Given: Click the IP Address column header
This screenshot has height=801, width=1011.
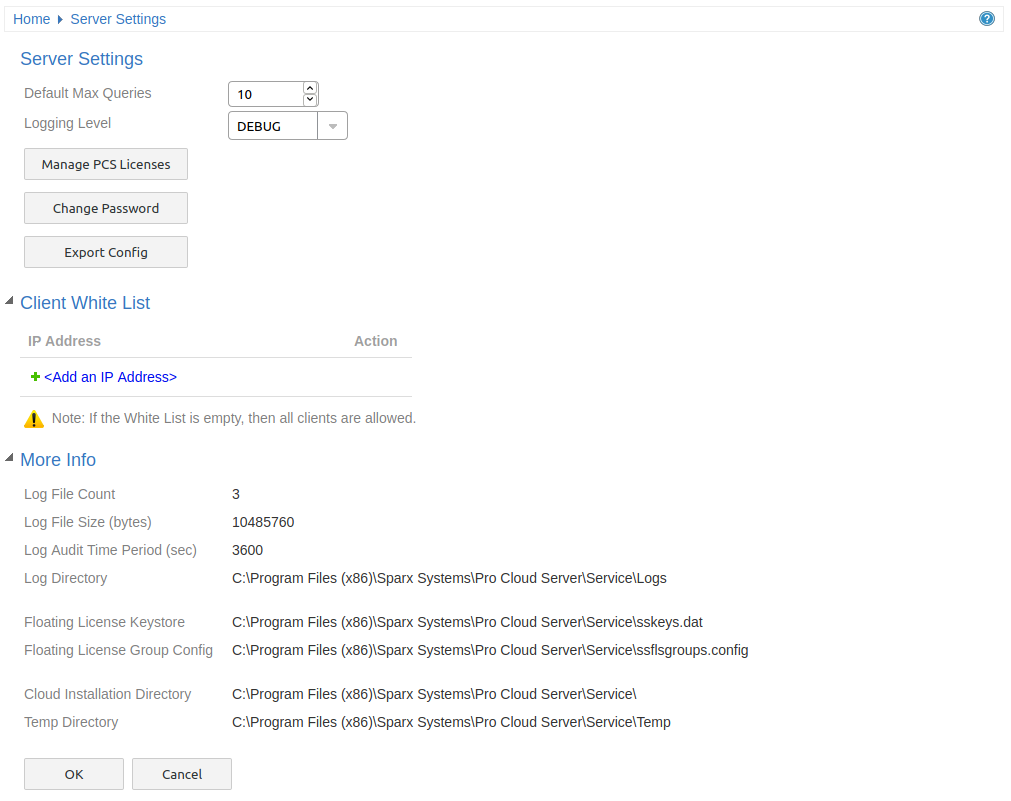Looking at the screenshot, I should 64,341.
